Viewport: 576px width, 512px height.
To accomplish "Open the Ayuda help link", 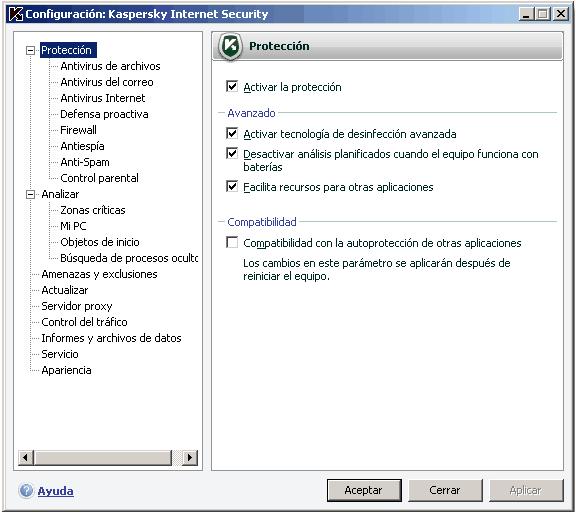I will (x=55, y=491).
